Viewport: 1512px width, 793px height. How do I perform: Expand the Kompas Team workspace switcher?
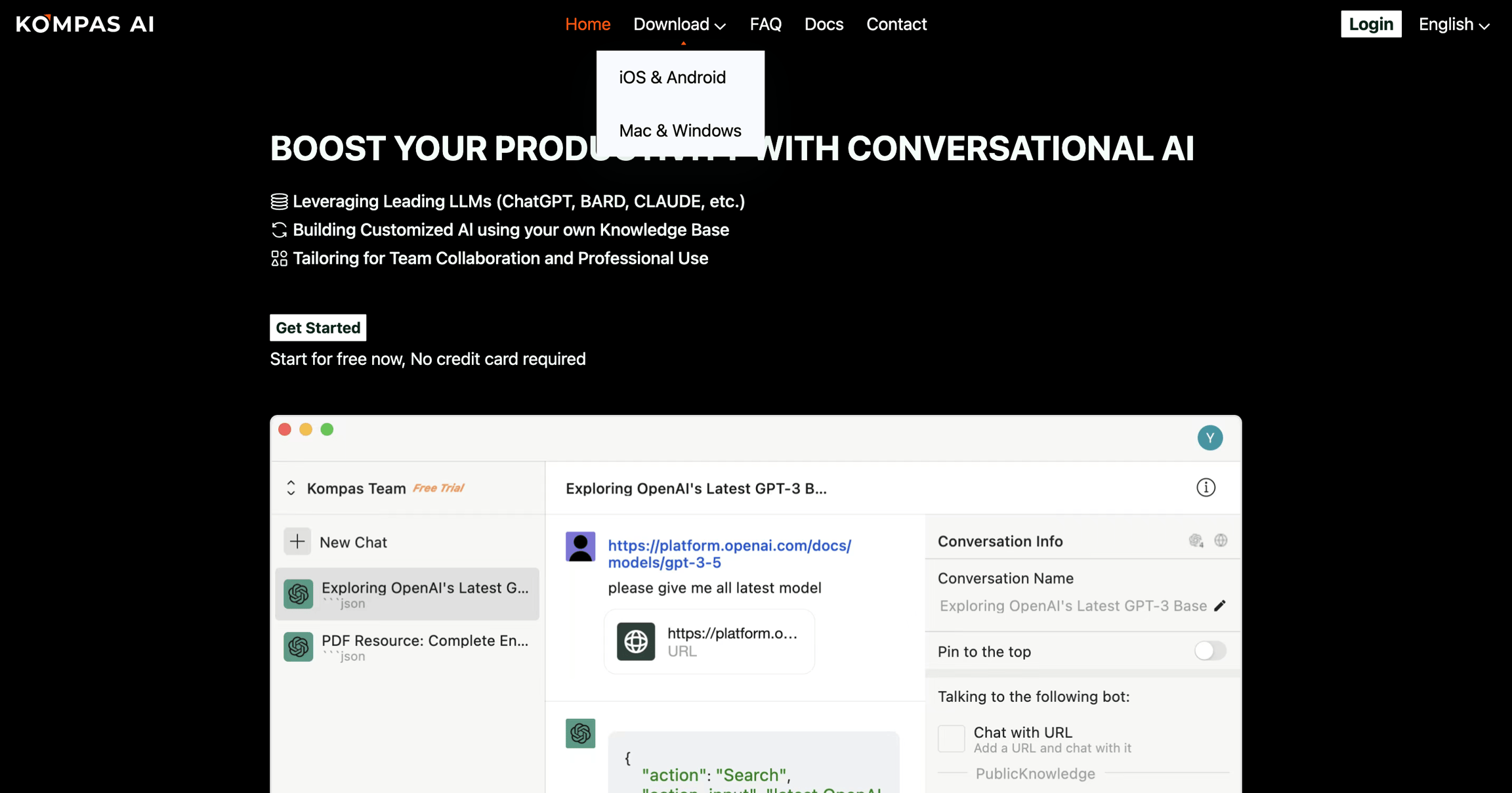(x=291, y=488)
